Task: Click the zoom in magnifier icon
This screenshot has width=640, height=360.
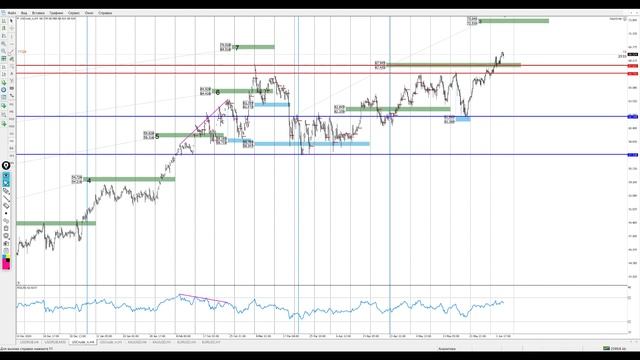Action: point(4,43)
